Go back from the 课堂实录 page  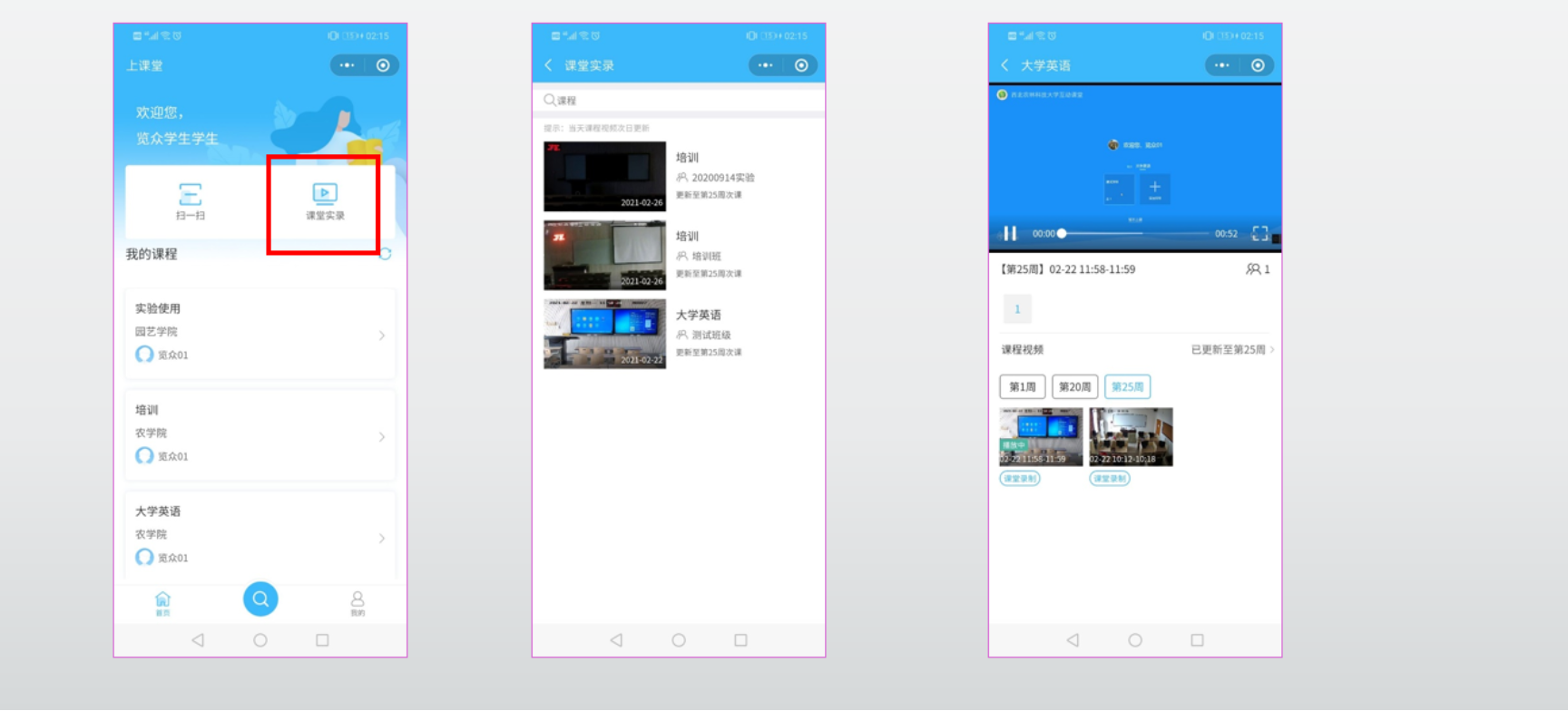(548, 65)
